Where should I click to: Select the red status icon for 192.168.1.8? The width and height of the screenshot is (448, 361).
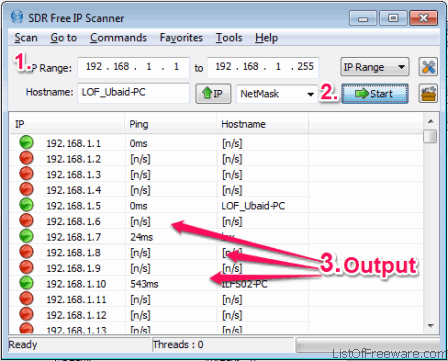[26, 252]
